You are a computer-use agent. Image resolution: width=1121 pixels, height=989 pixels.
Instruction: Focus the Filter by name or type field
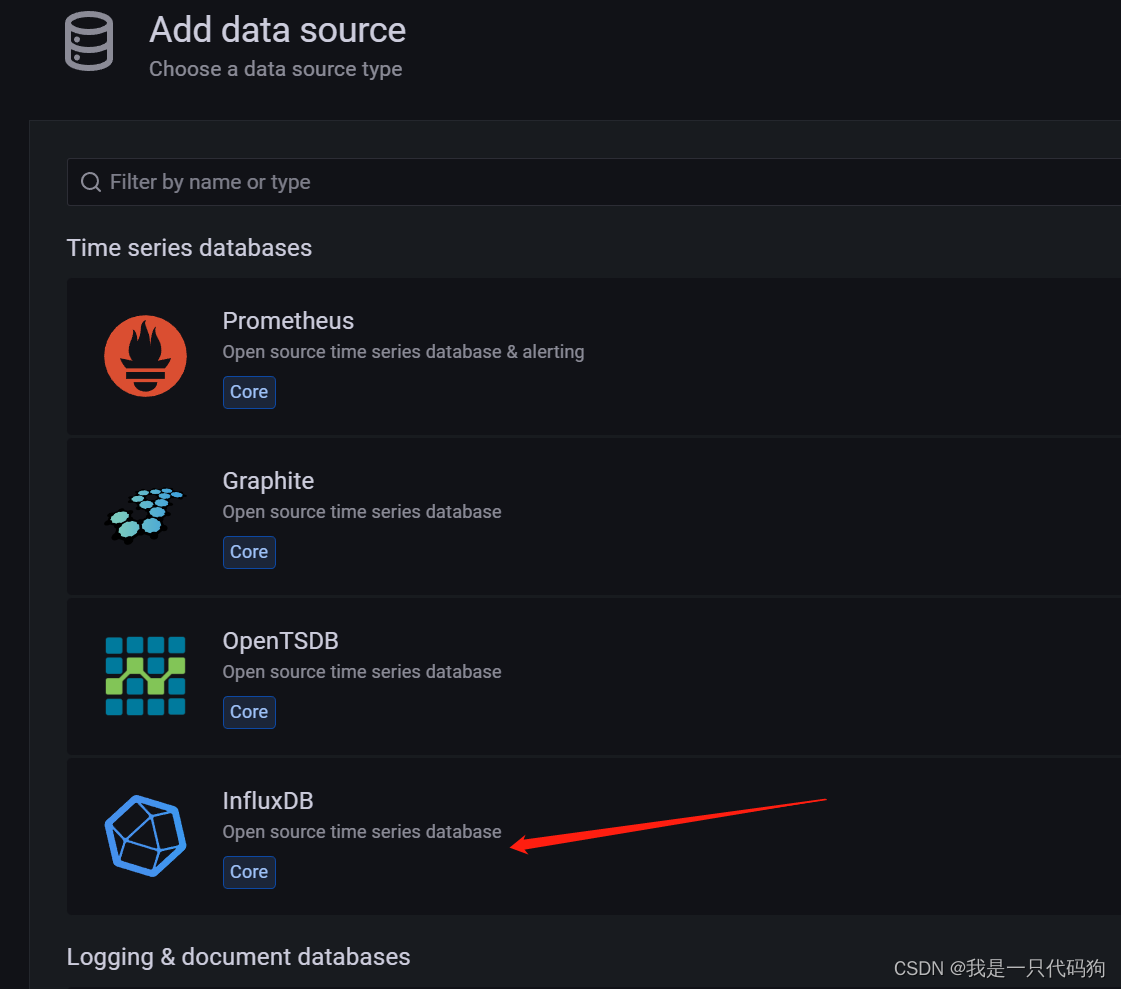point(593,182)
